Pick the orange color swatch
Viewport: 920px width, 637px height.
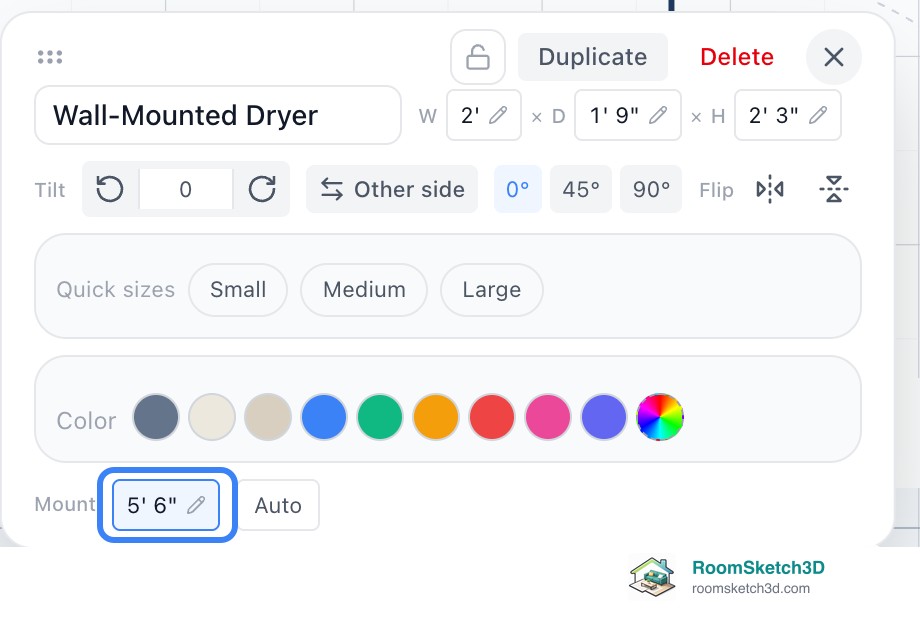(436, 417)
